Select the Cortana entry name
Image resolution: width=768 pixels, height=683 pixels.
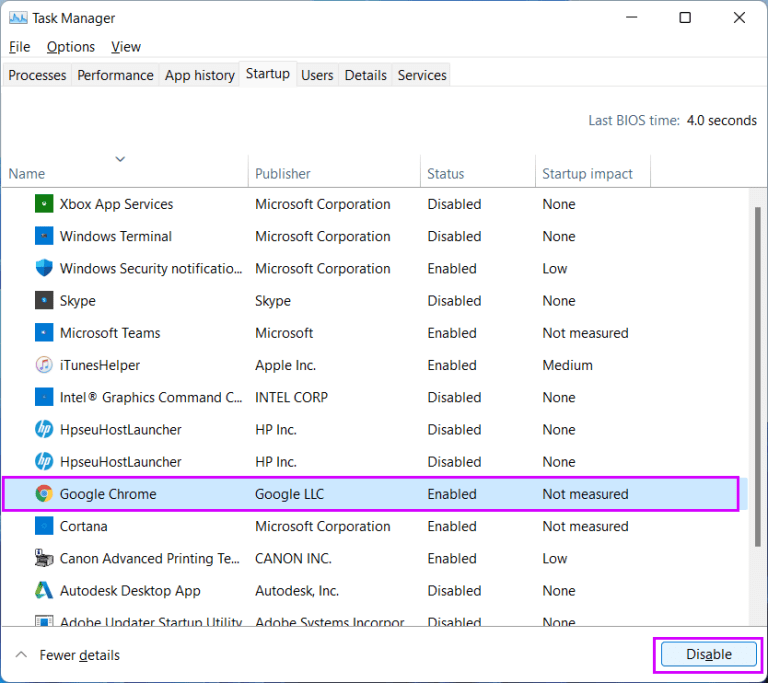83,526
